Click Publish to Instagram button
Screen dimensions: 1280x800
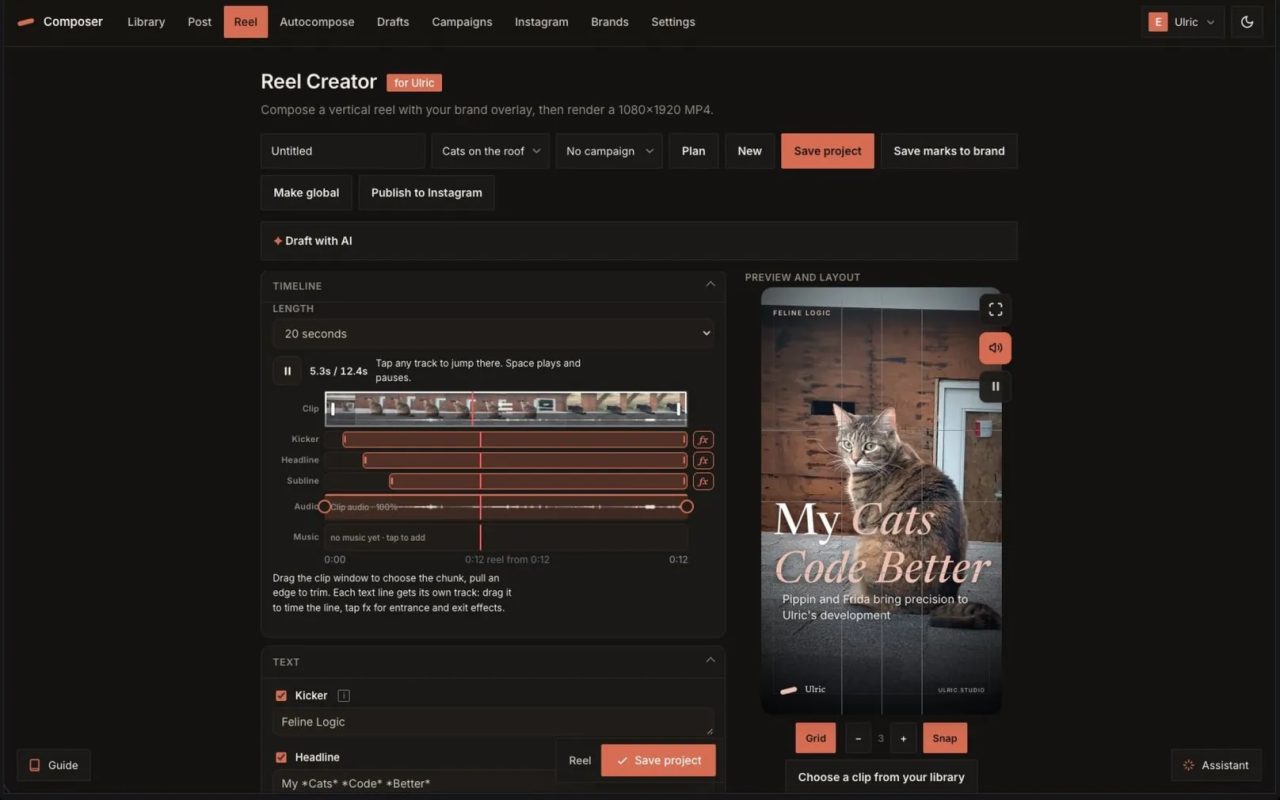click(427, 193)
